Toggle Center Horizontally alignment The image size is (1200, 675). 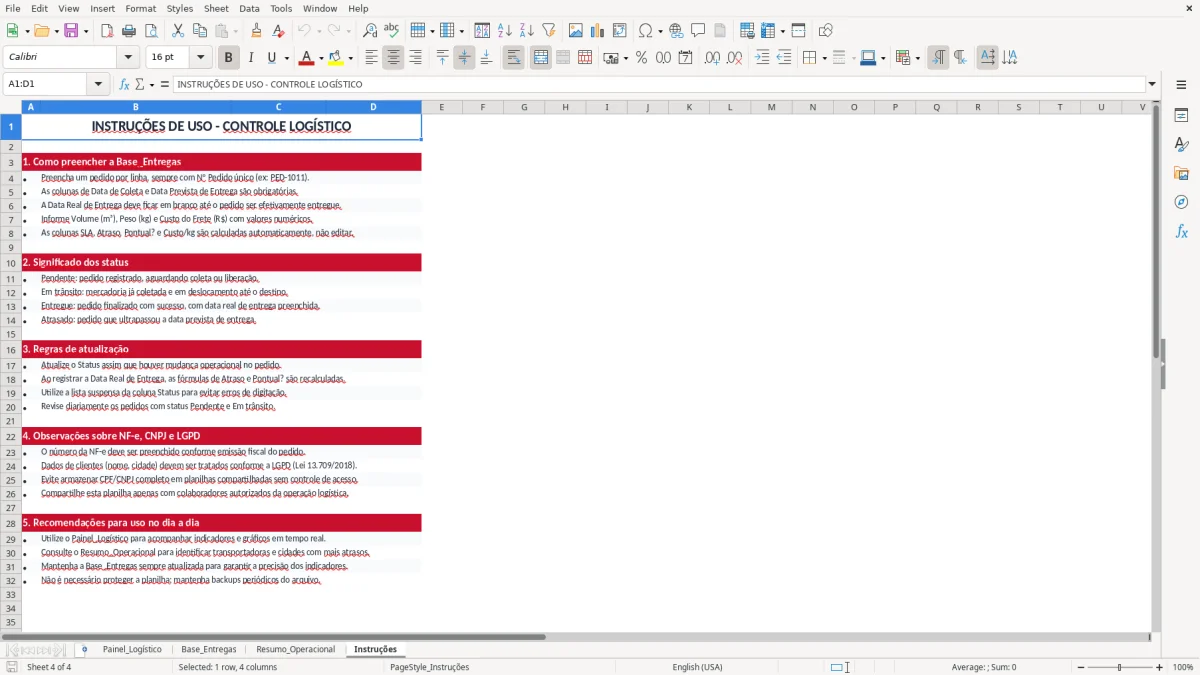[x=393, y=58]
